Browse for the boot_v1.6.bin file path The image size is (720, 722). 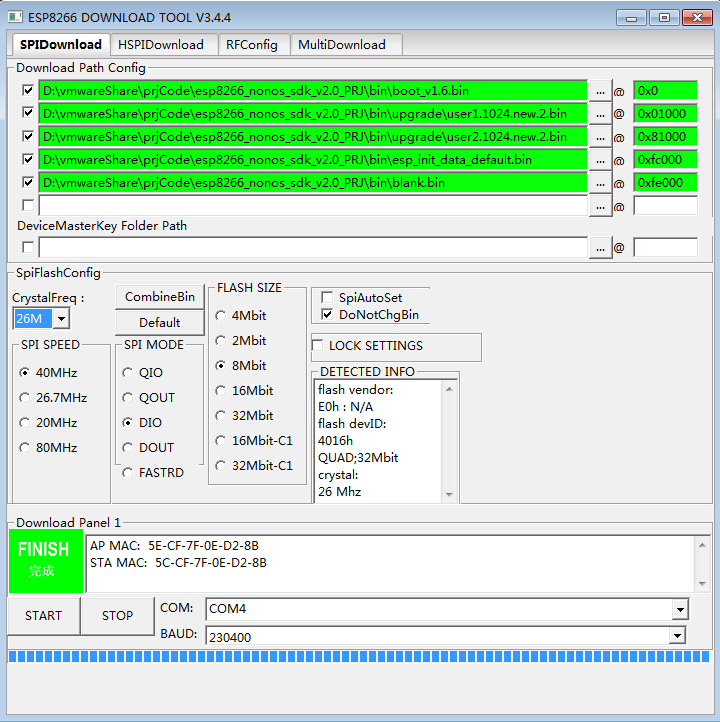click(x=600, y=91)
